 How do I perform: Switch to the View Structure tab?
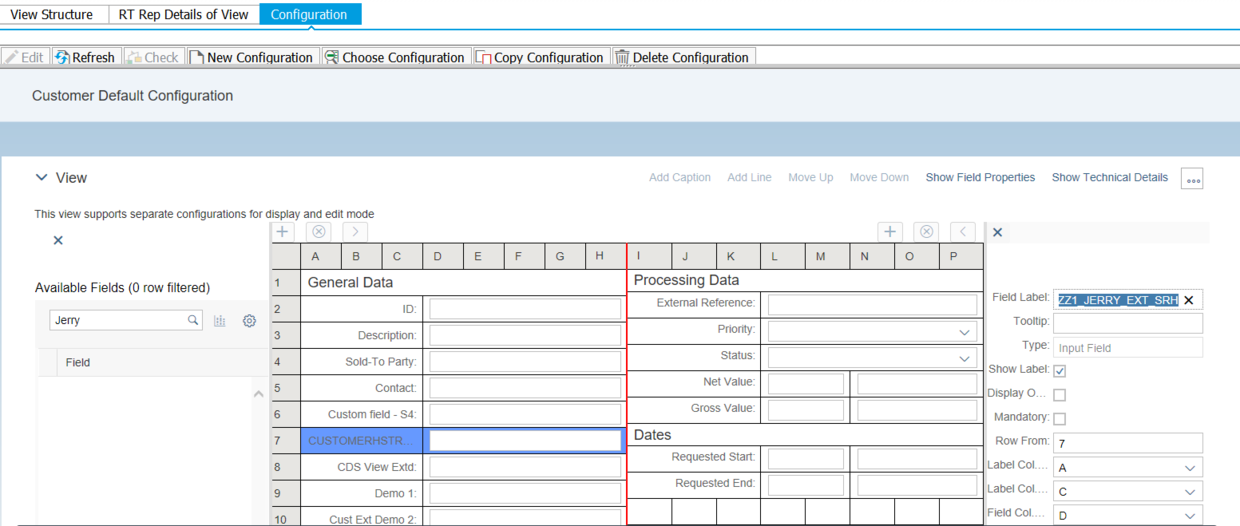[52, 14]
